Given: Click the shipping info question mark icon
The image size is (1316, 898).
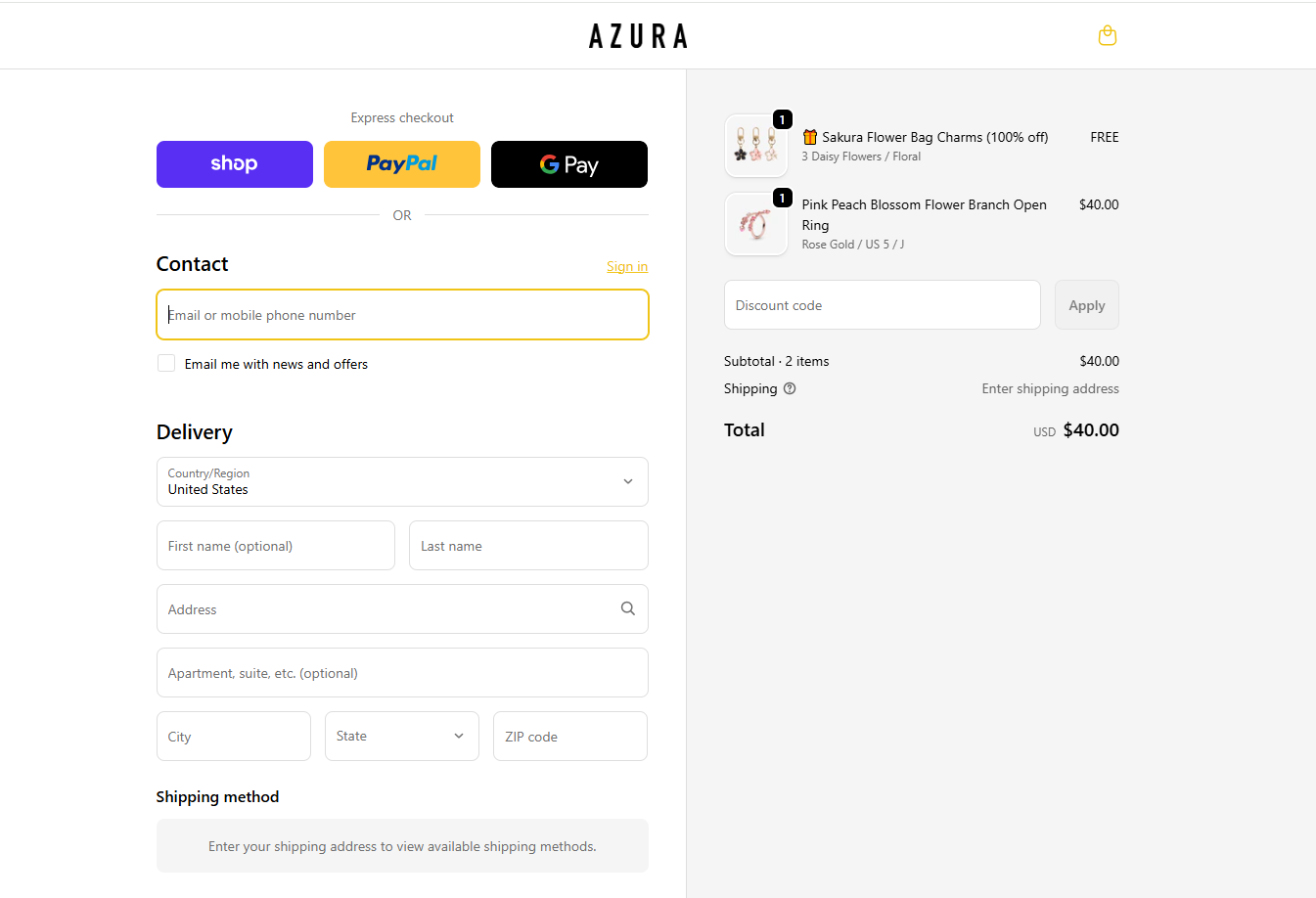Looking at the screenshot, I should coord(790,388).
